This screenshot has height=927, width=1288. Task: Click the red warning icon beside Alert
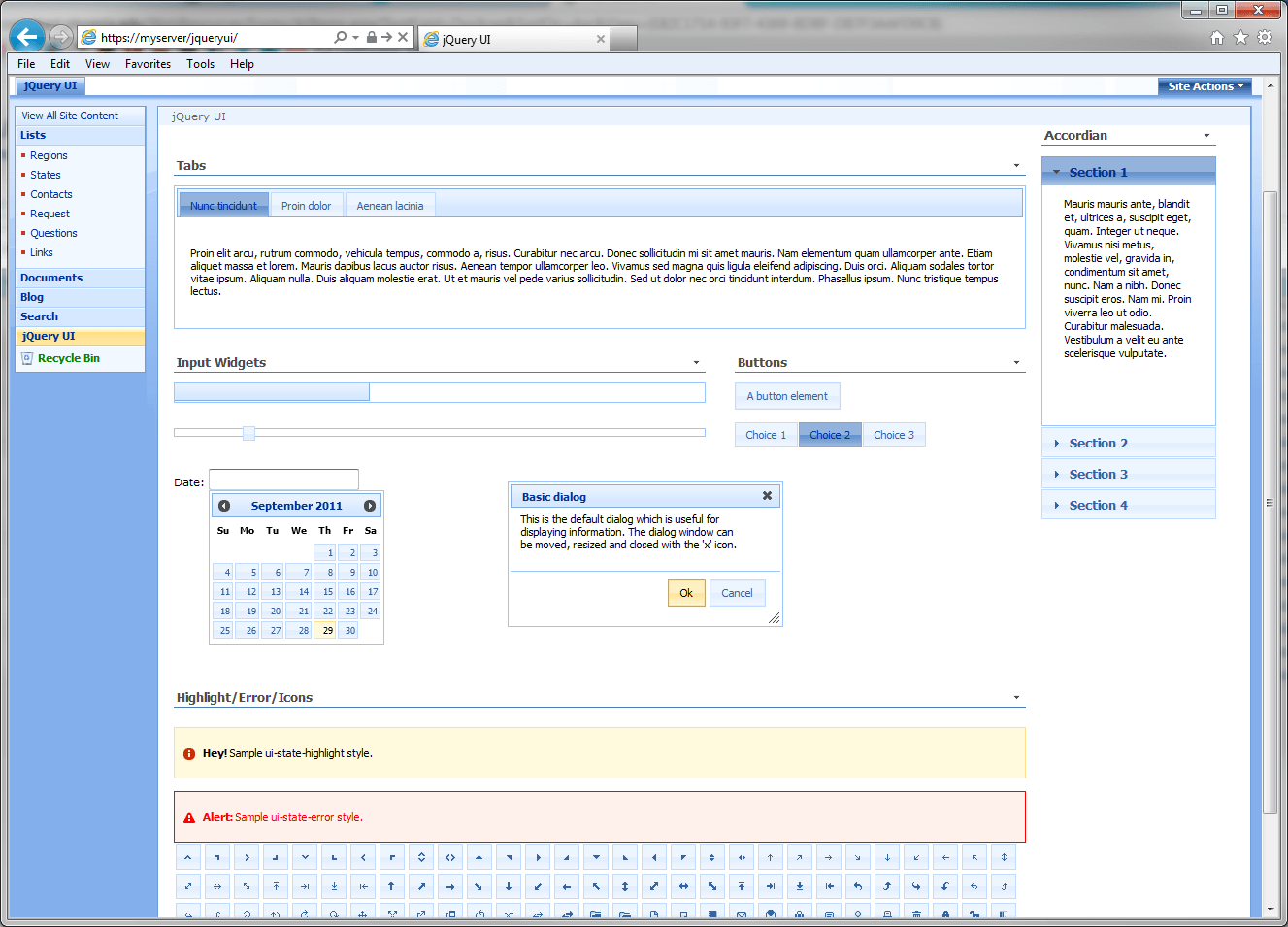tap(189, 818)
